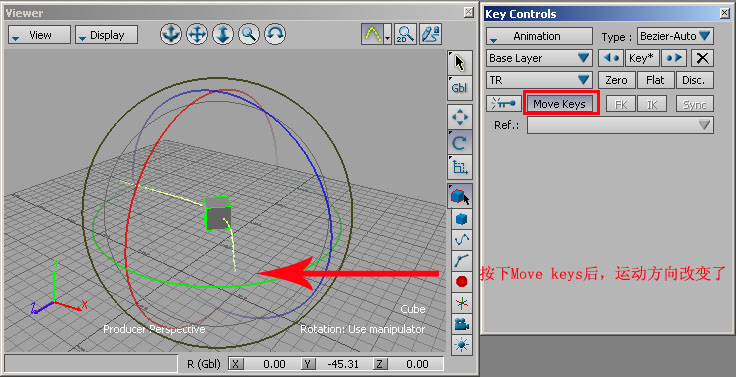Toggle the Y rotation axis button
Image resolution: width=736 pixels, height=377 pixels.
308,364
